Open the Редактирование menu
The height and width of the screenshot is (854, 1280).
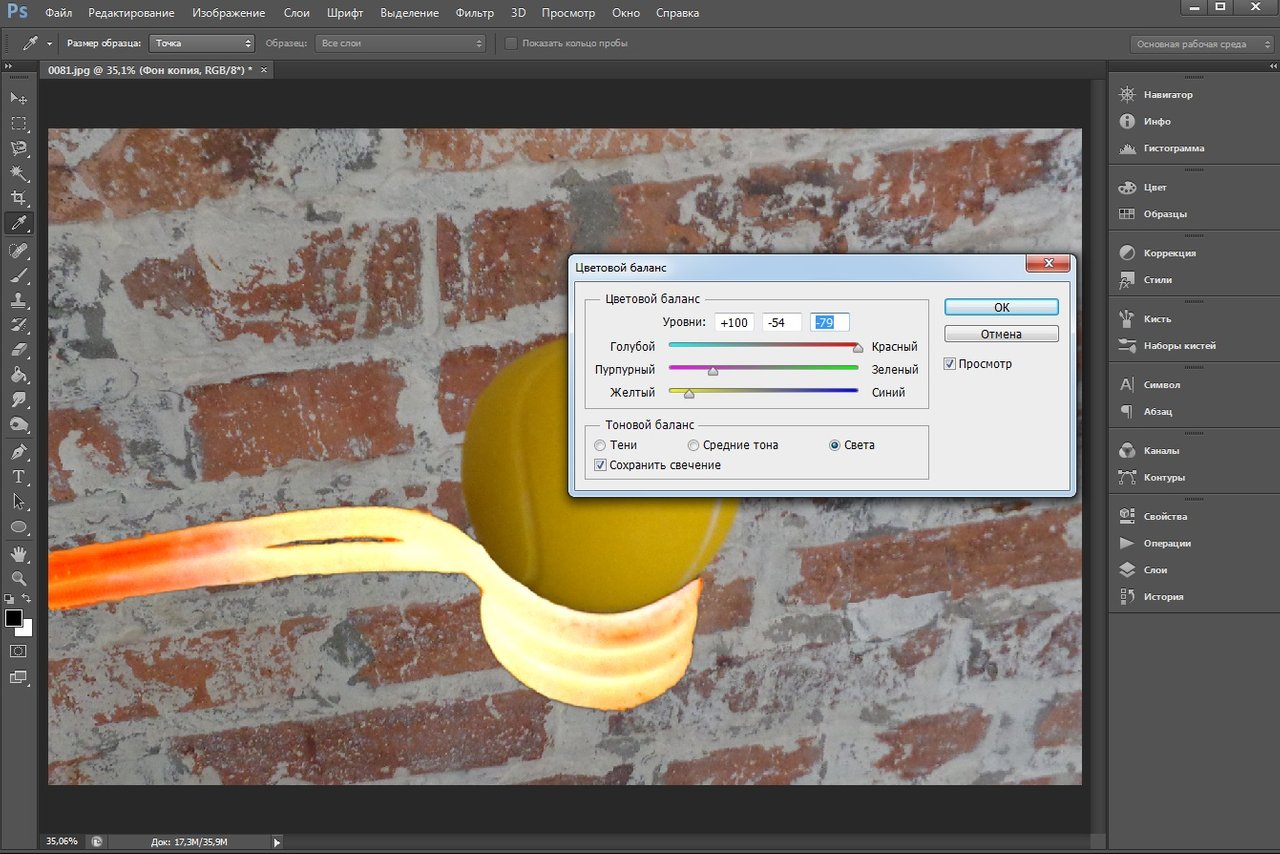point(131,13)
